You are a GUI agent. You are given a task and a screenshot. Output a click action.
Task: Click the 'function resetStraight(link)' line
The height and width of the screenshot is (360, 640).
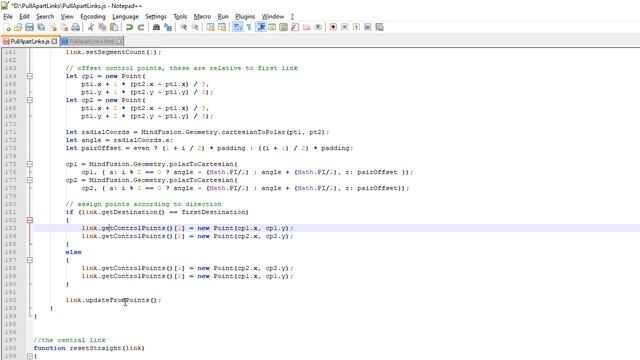click(89, 348)
